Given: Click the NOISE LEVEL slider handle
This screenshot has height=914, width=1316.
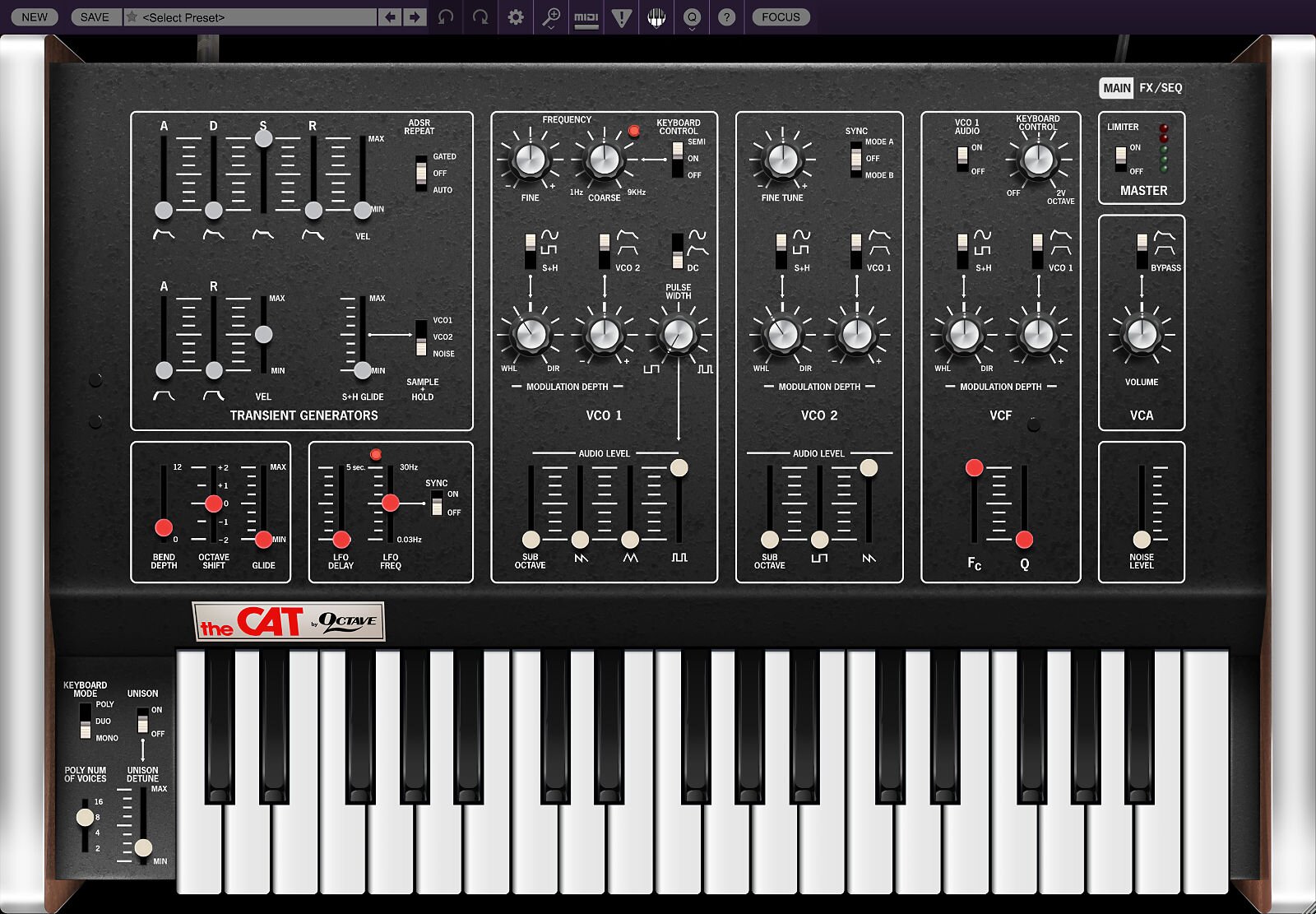Looking at the screenshot, I should click(1142, 540).
